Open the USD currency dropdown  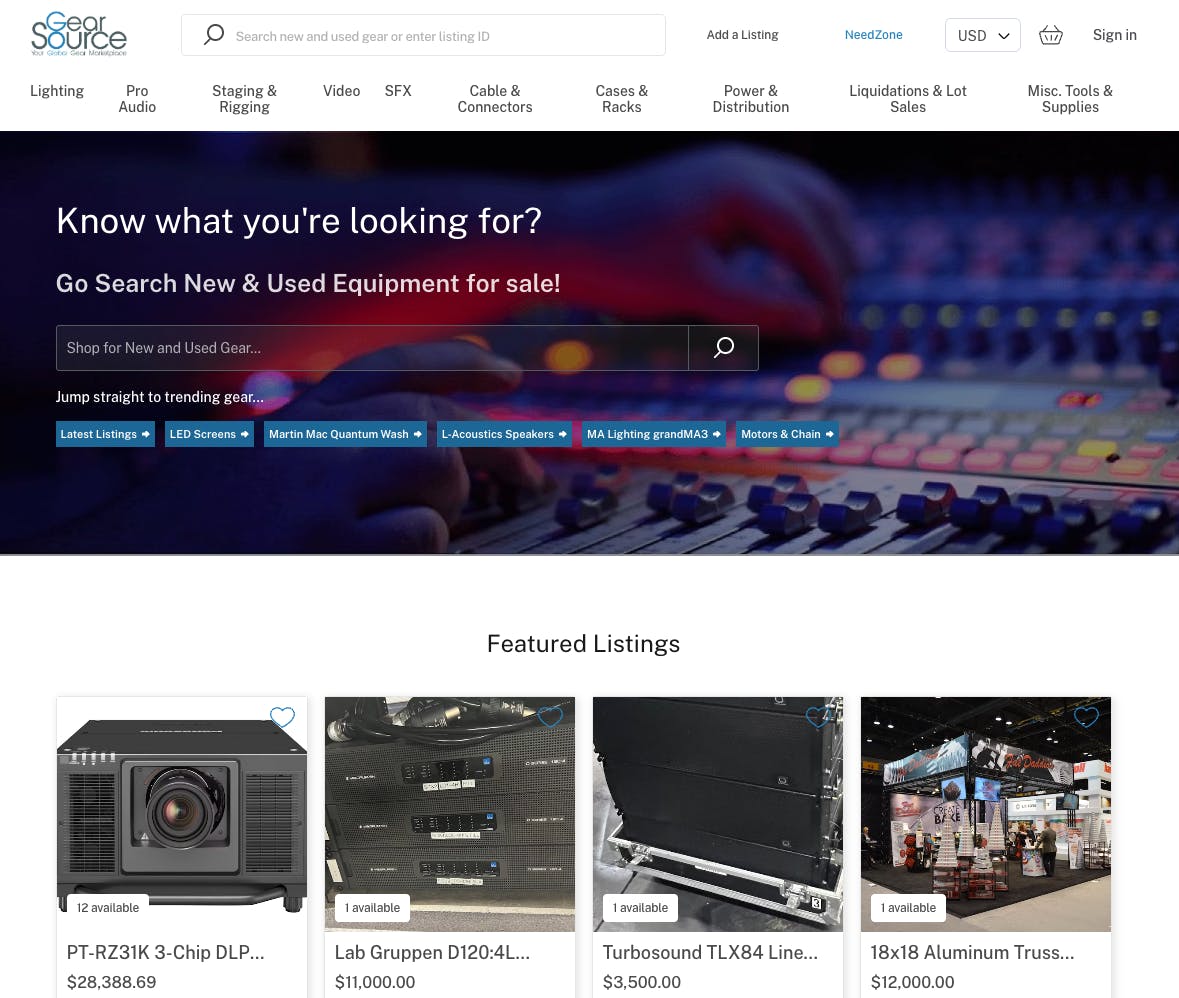pyautogui.click(x=983, y=35)
